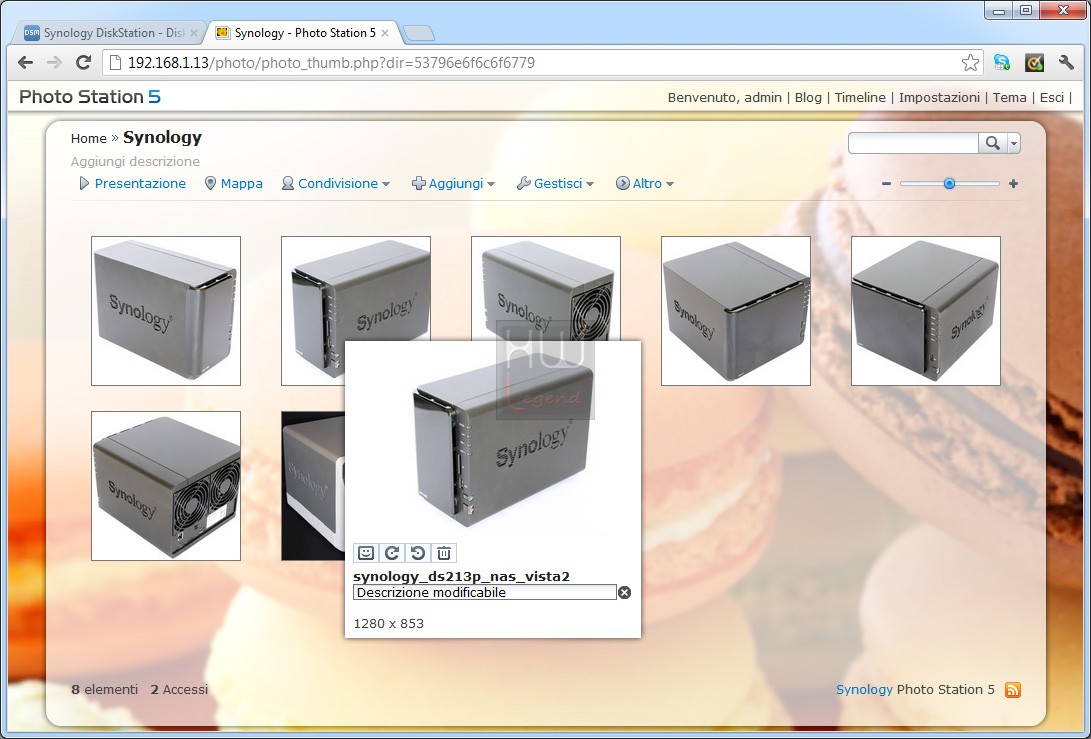Screen dimensions: 1091x739
Task: Click Aggiungi descrizione album text
Action: click(135, 161)
